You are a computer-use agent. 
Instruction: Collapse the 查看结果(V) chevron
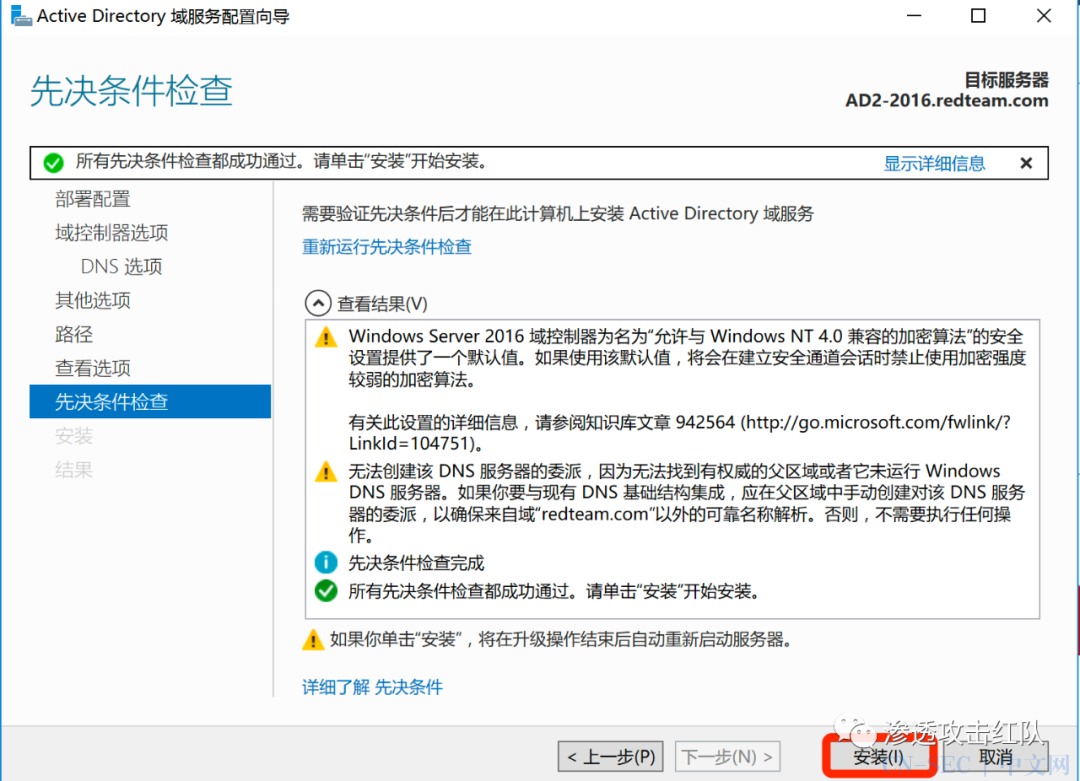[318, 303]
